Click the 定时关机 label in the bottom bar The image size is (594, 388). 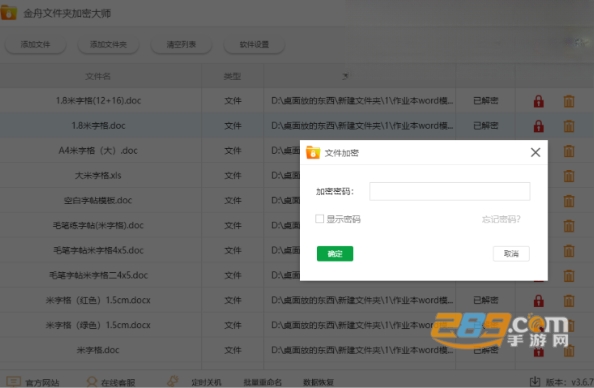(x=206, y=382)
